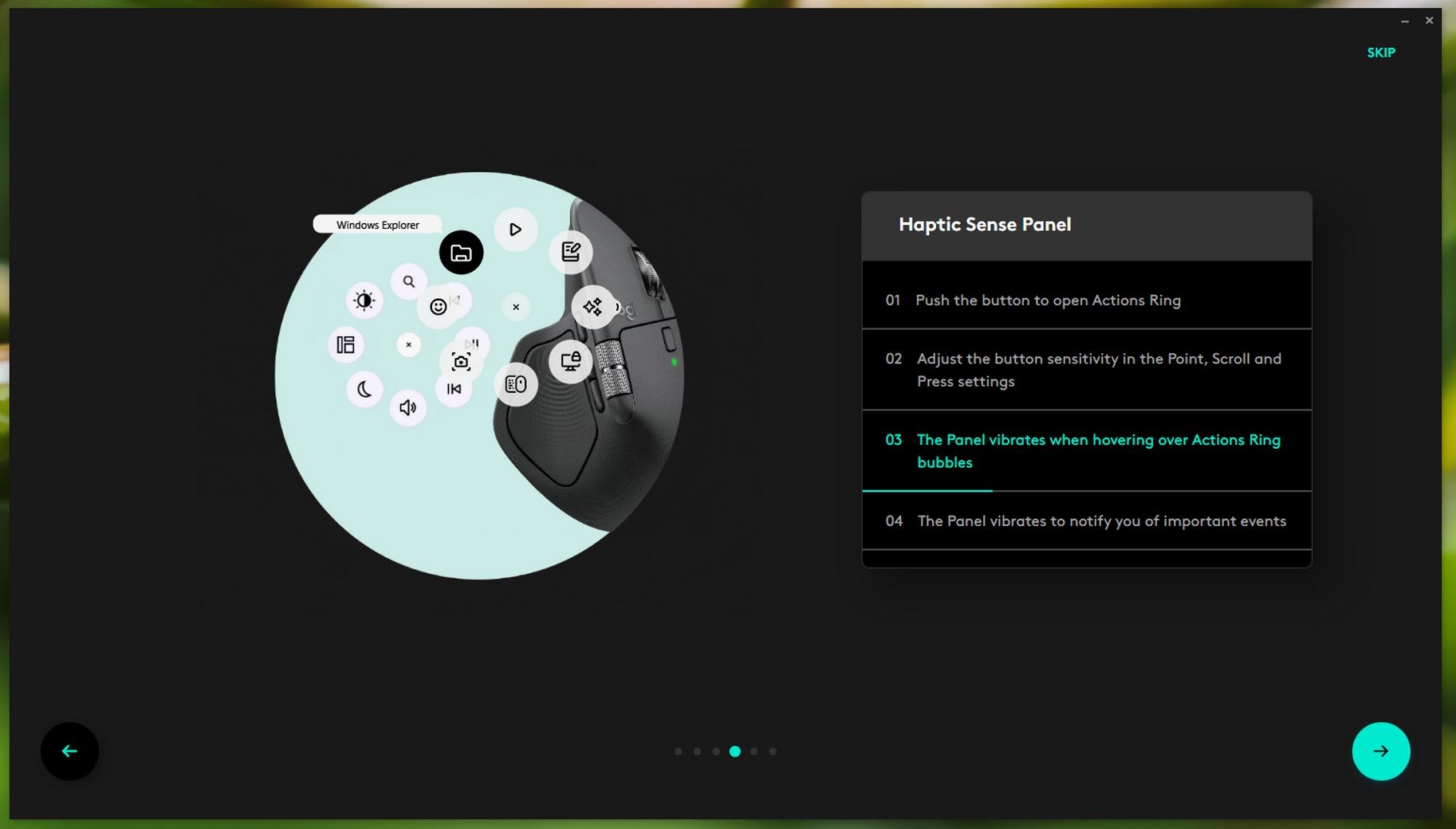Select the note edit bubble icon
1456x829 pixels.
[x=571, y=252]
